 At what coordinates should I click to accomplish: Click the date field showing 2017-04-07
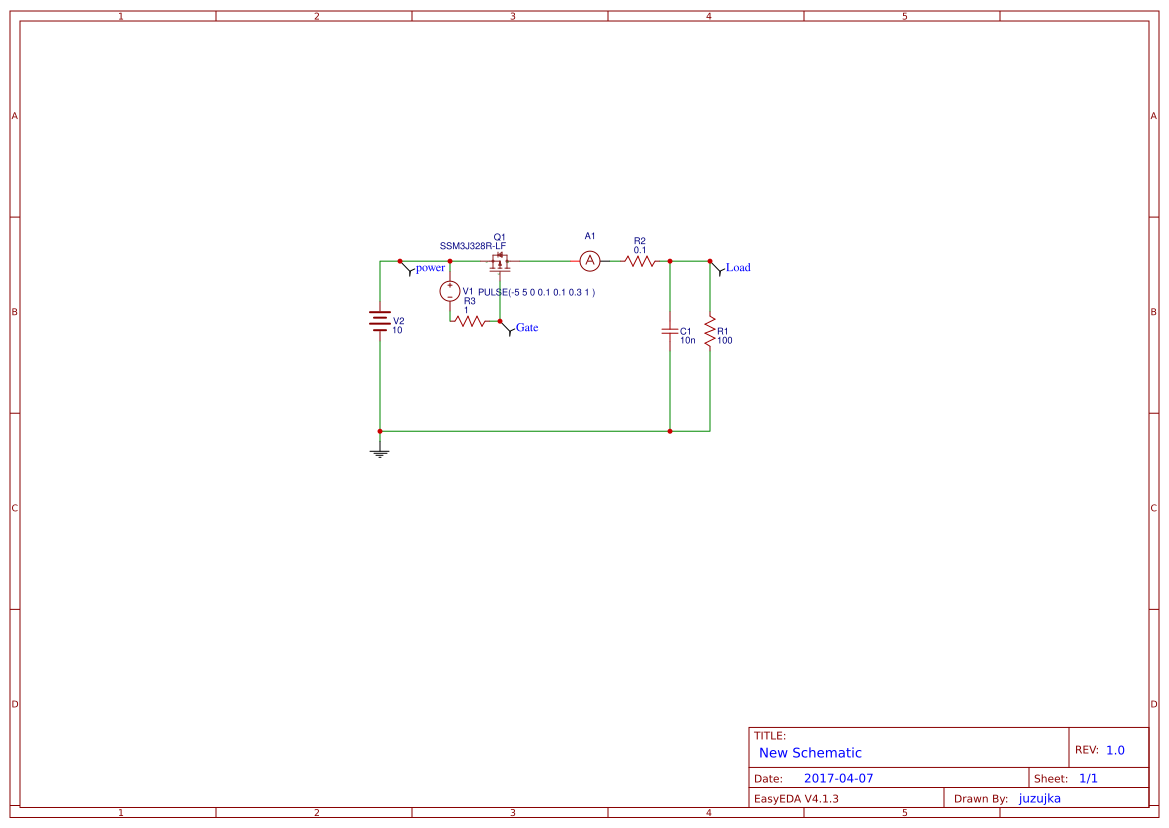pyautogui.click(x=840, y=777)
